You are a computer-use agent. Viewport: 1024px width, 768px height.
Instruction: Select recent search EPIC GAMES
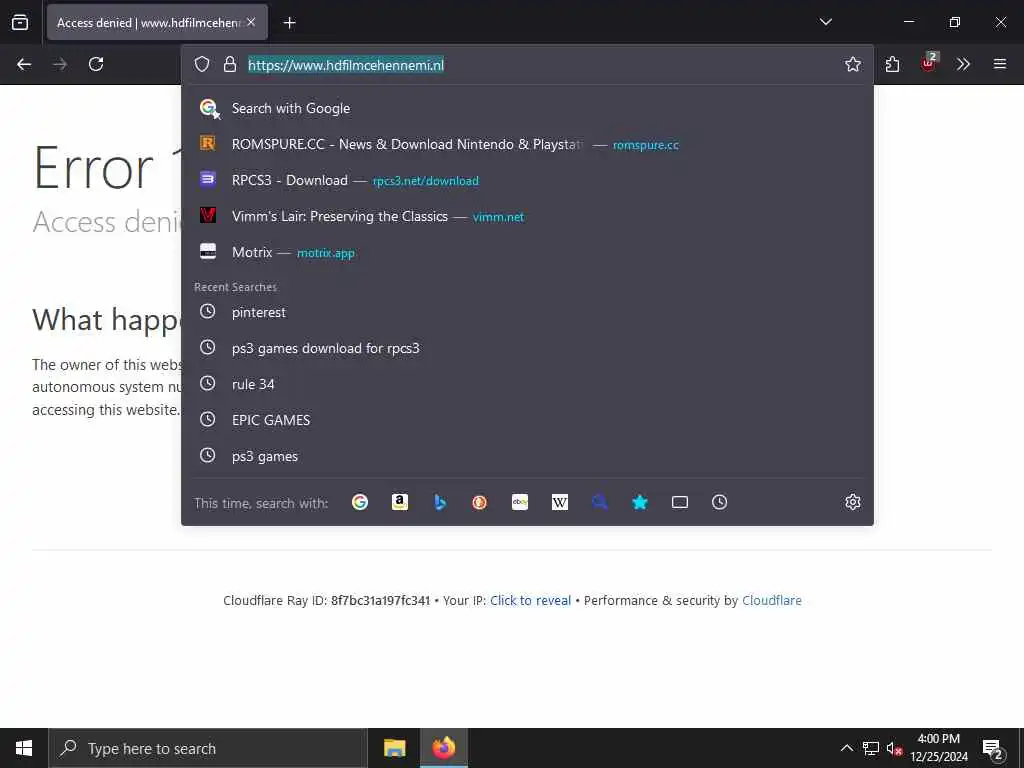coord(527,420)
